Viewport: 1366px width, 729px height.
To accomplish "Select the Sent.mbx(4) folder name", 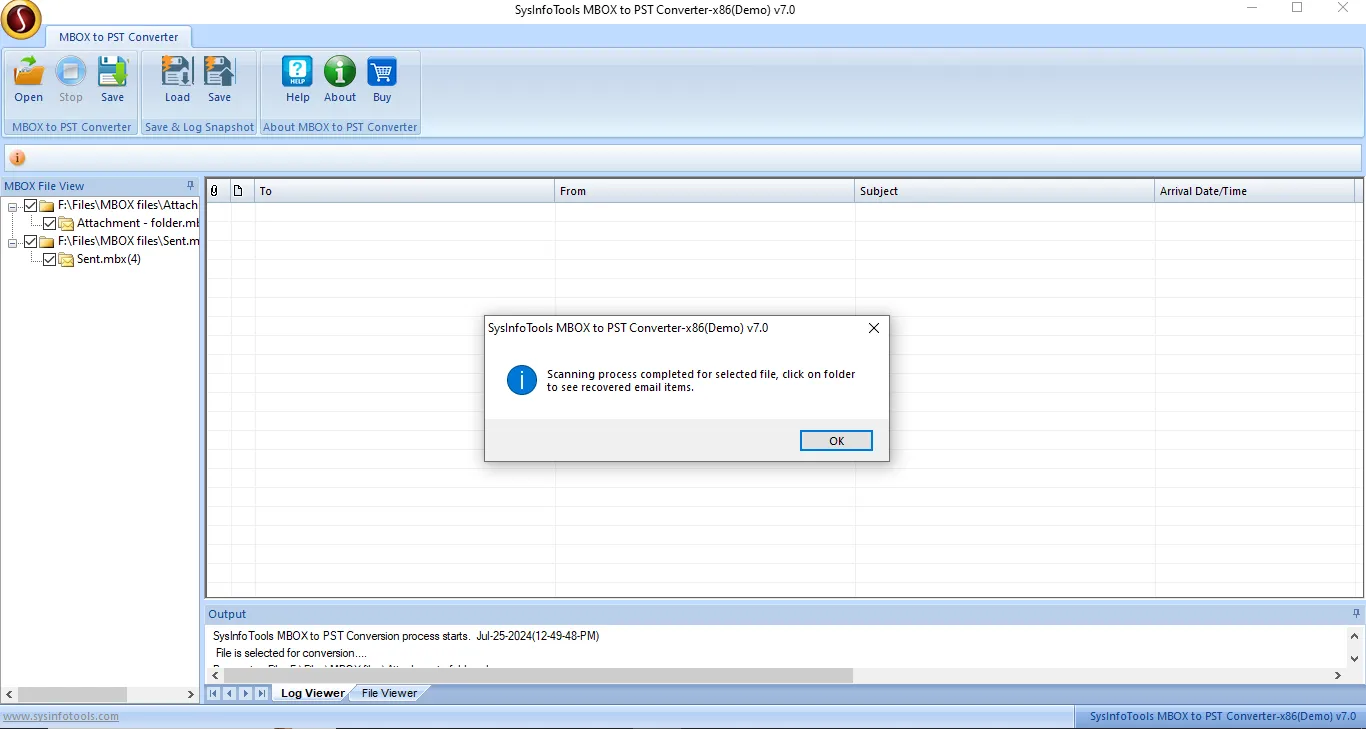I will 109,259.
